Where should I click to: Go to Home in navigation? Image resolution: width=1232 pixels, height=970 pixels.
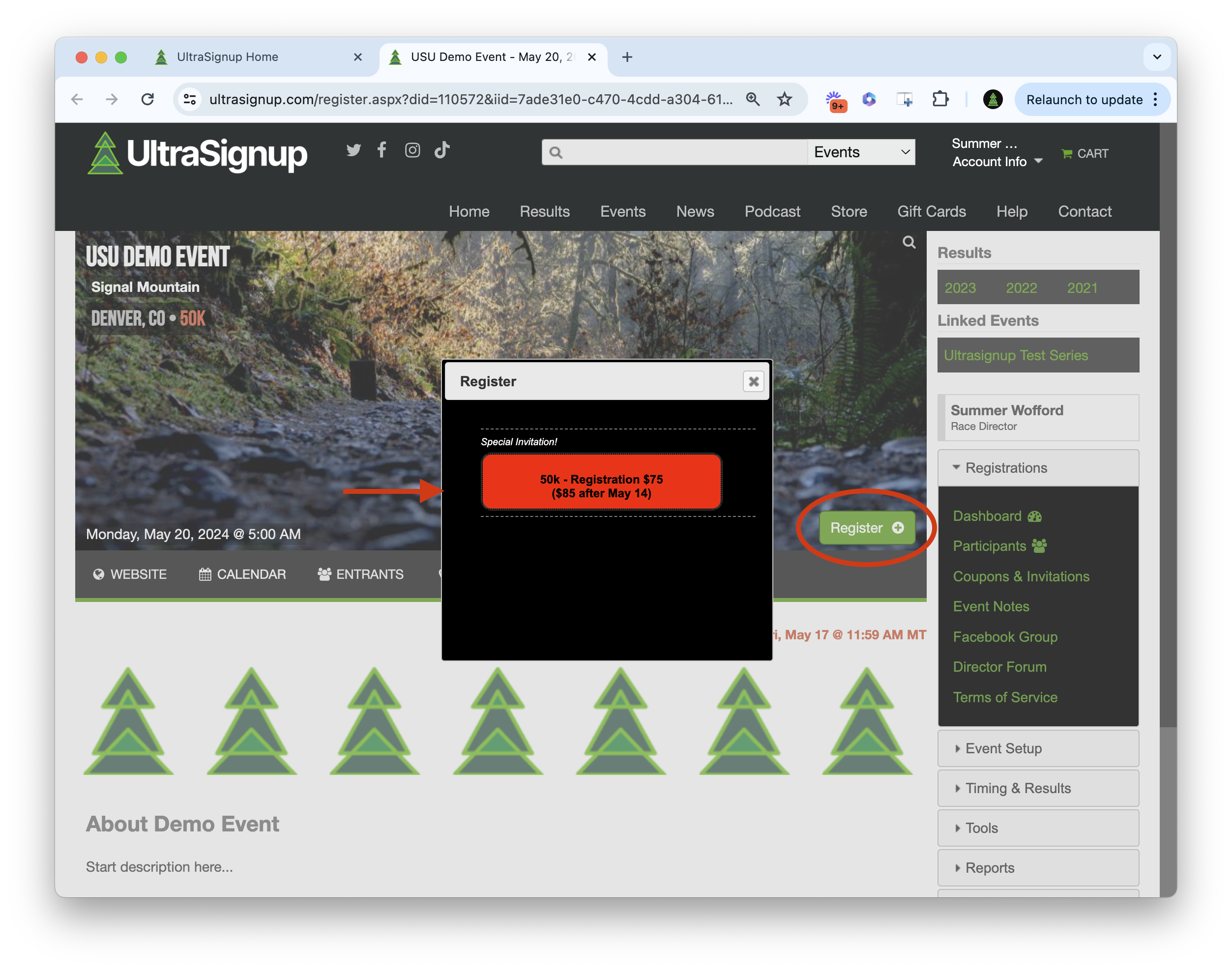tap(469, 212)
